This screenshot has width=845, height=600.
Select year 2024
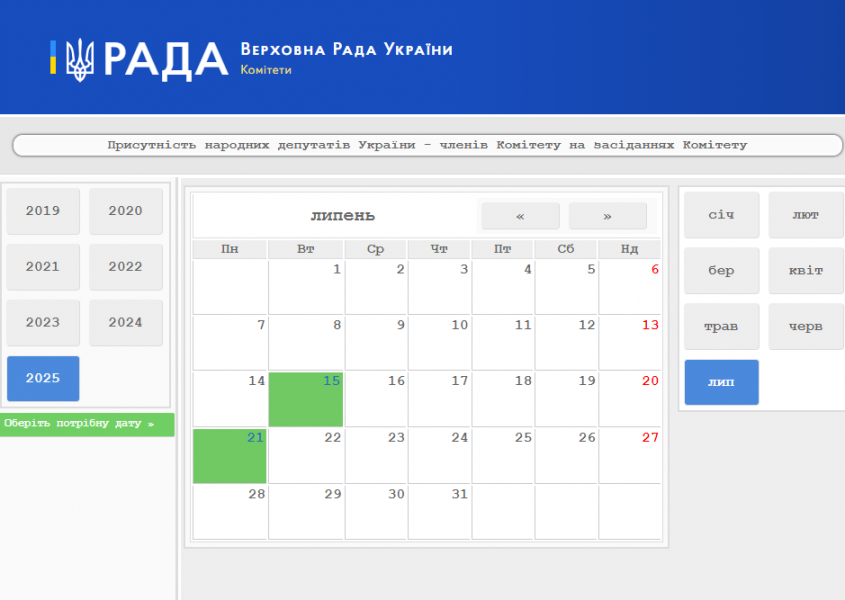point(126,322)
